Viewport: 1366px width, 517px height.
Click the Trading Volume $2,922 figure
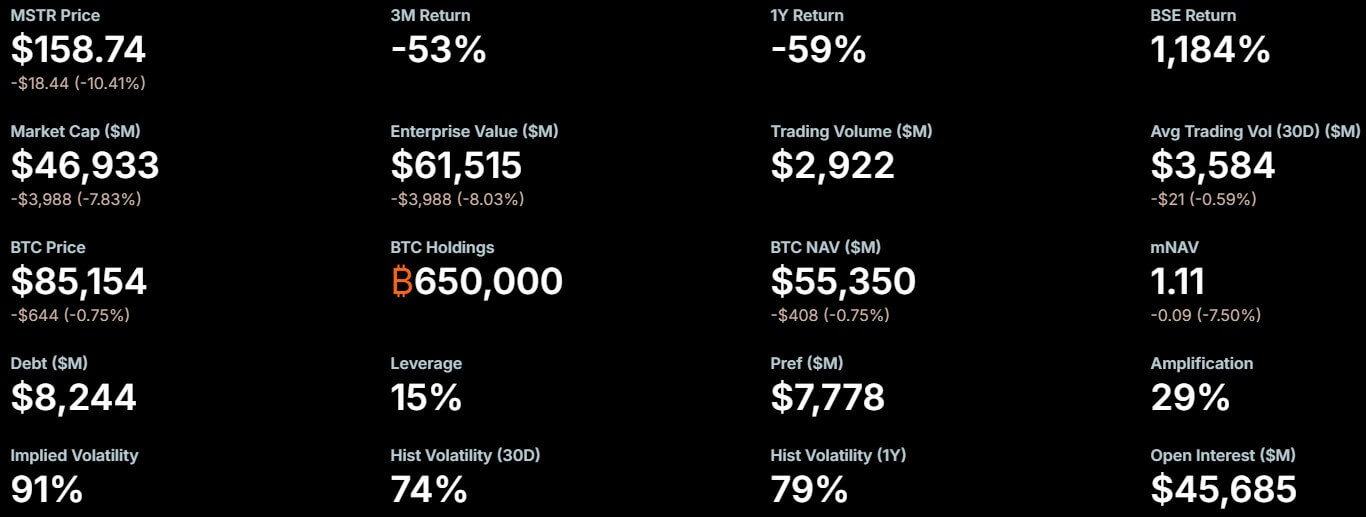coord(832,166)
